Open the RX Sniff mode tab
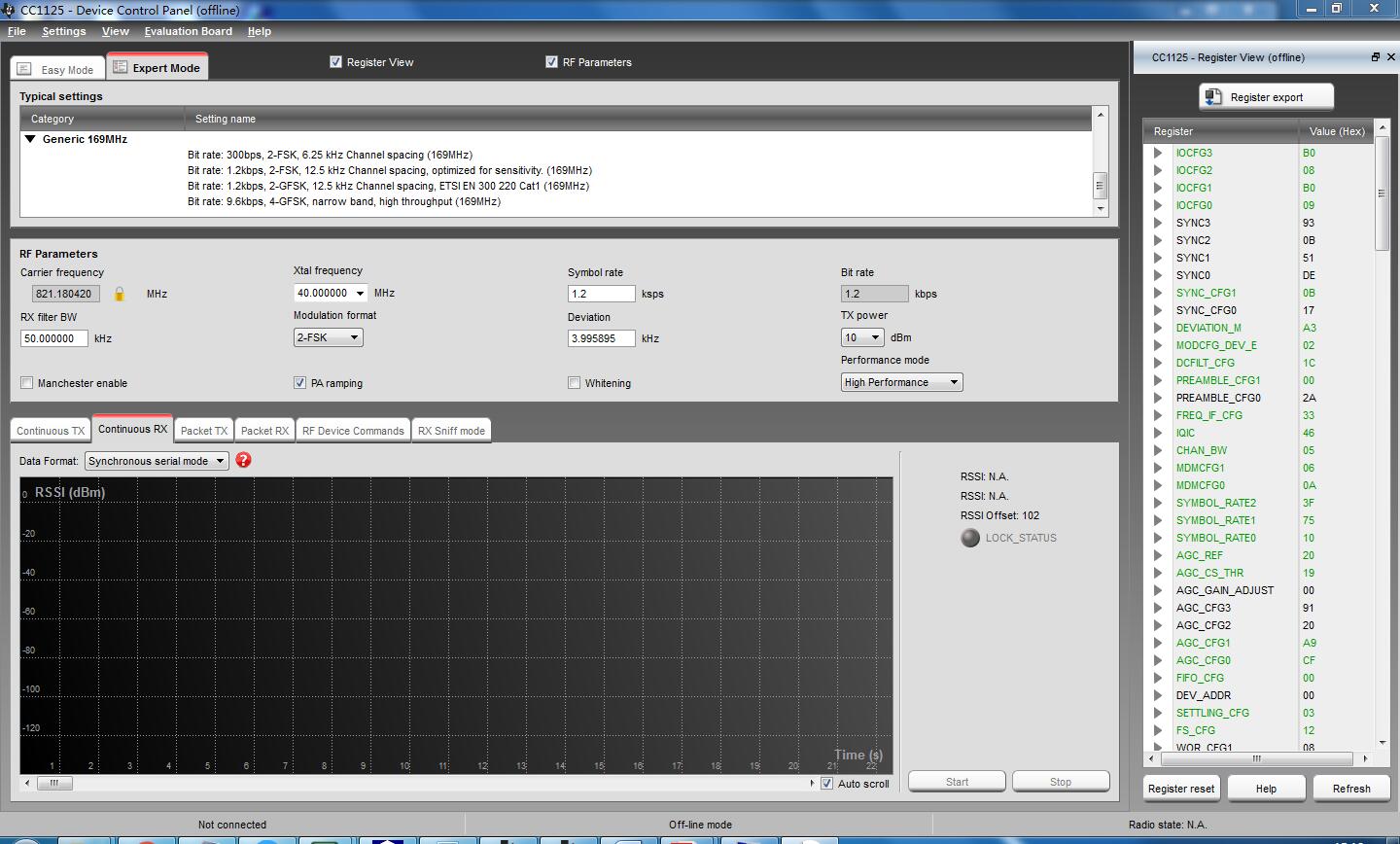Image resolution: width=1400 pixels, height=844 pixels. [451, 431]
